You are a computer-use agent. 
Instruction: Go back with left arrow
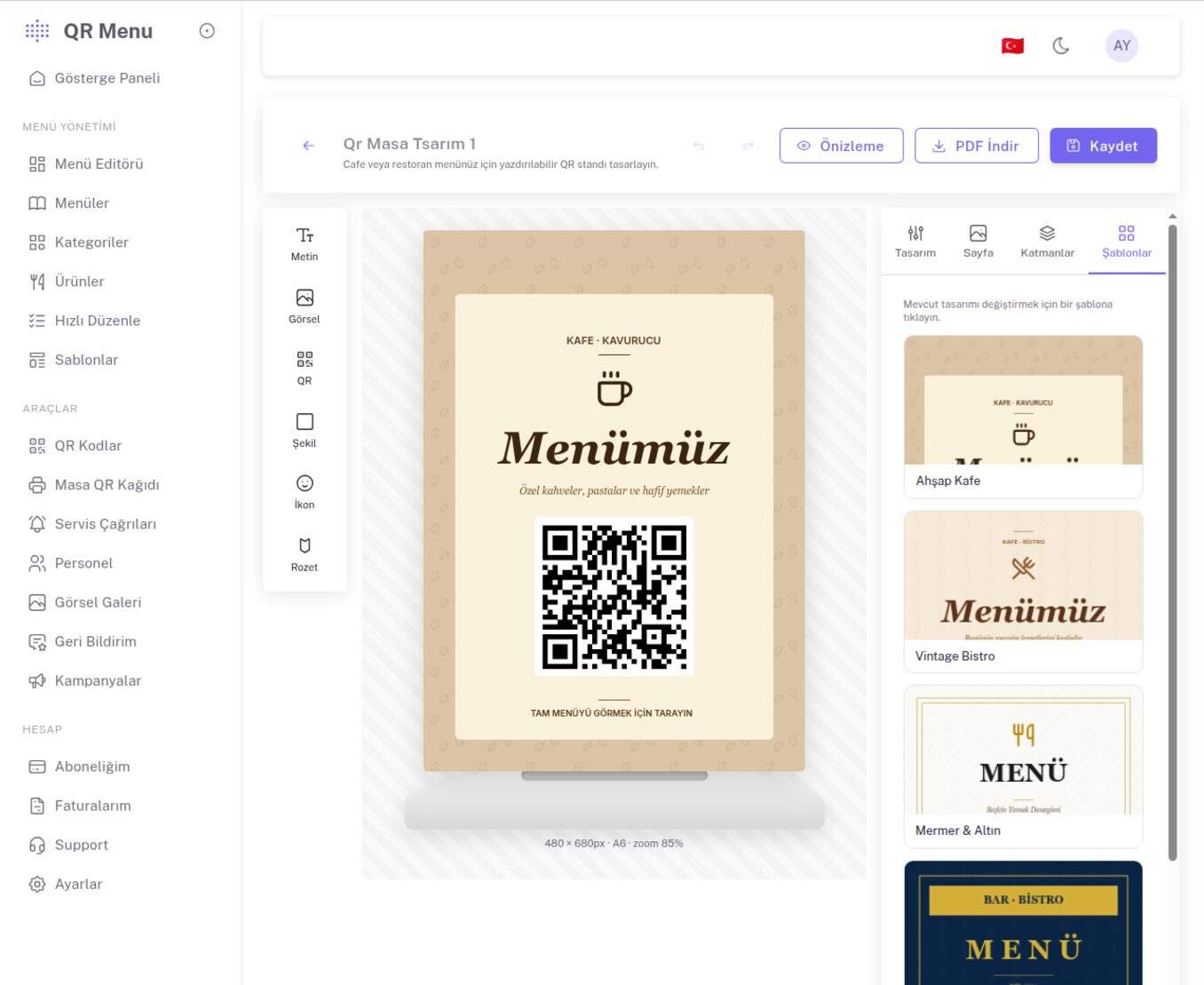308,146
